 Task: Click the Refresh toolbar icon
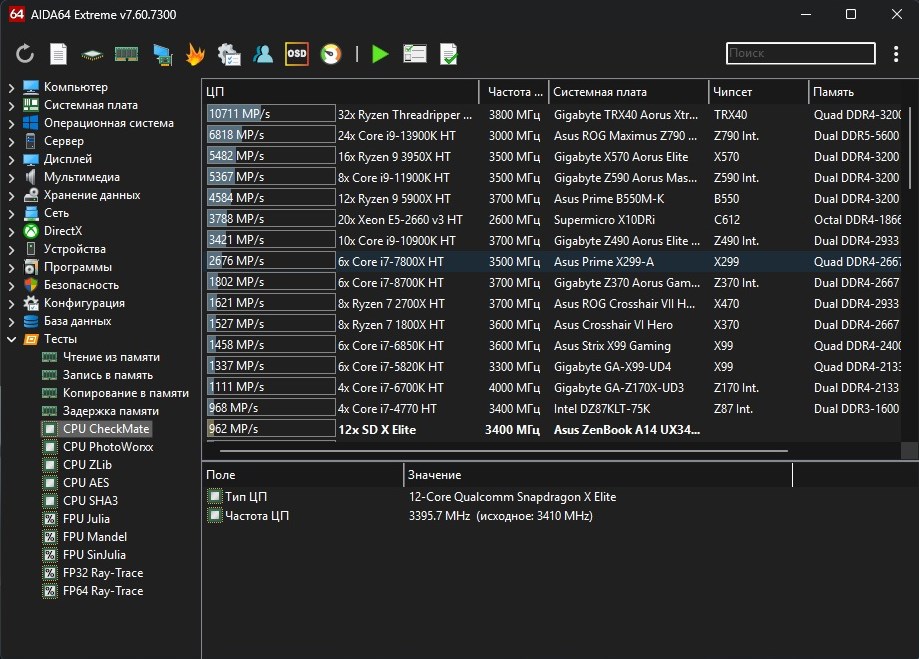25,54
